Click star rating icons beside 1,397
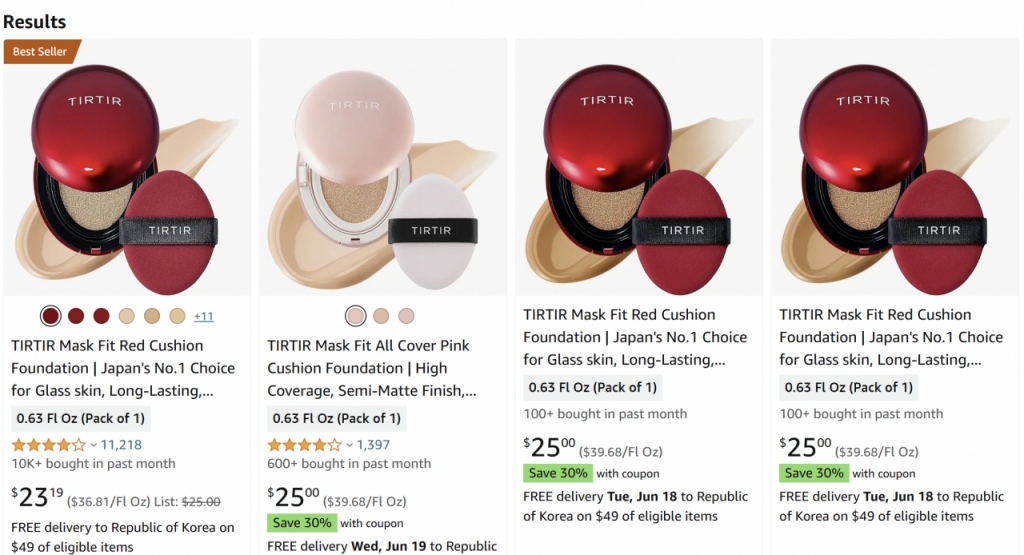The height and width of the screenshot is (555, 1024). pos(304,445)
